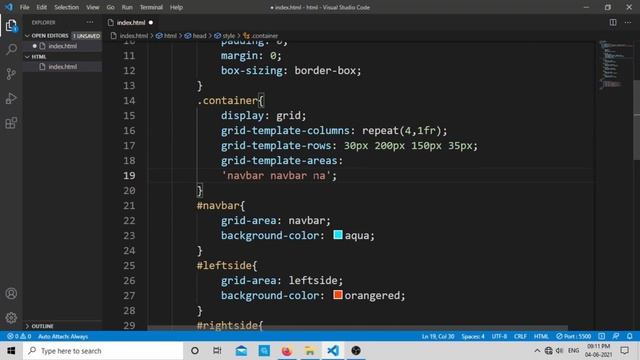
Task: Click the VS Code logo icon
Action: [9, 7]
